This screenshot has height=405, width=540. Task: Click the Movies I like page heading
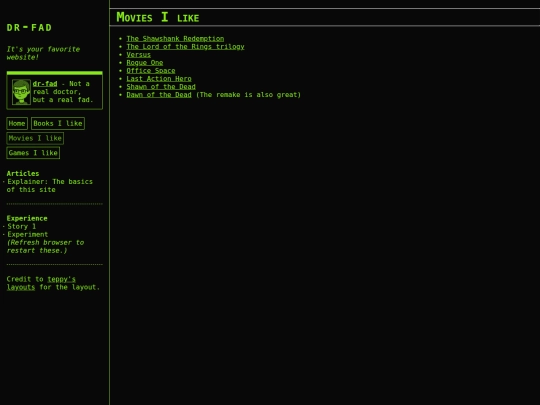158,17
